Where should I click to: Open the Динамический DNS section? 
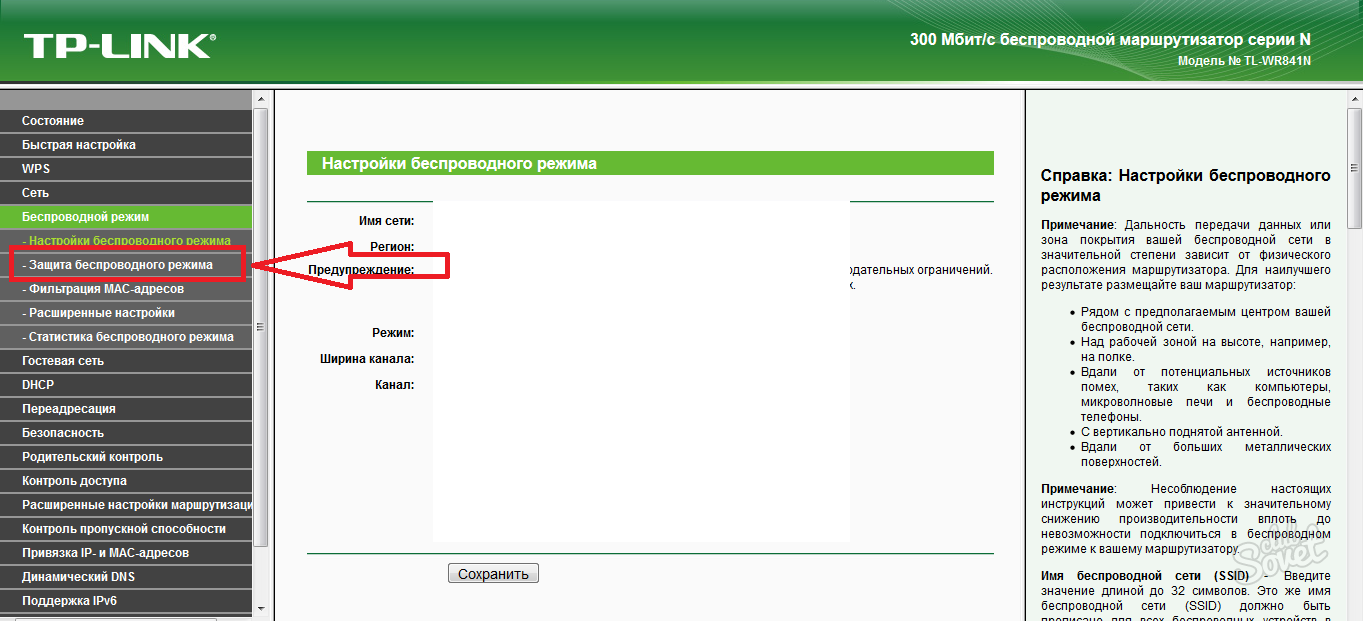click(x=125, y=577)
